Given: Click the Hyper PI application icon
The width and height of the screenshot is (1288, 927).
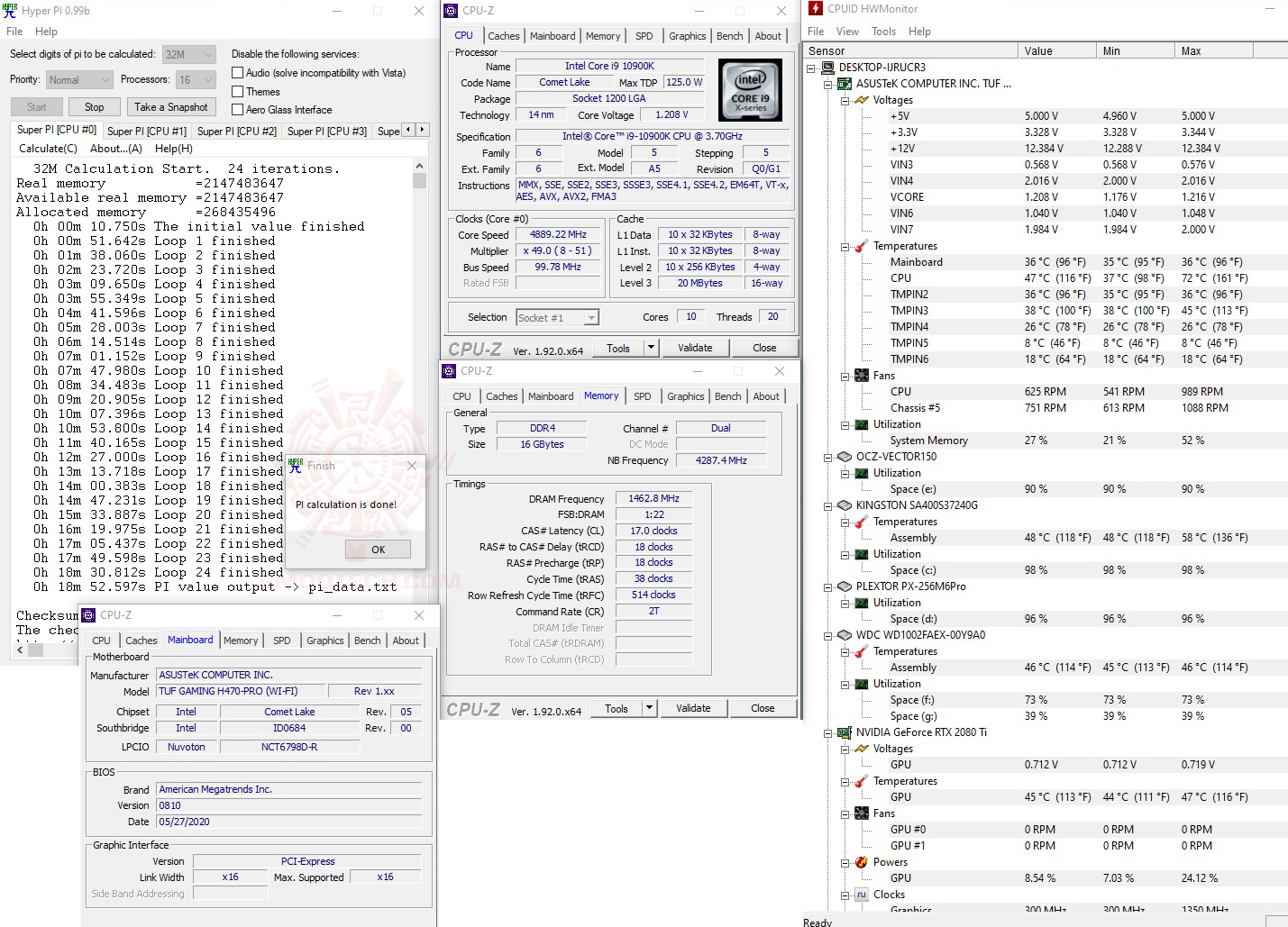Looking at the screenshot, I should (9, 10).
